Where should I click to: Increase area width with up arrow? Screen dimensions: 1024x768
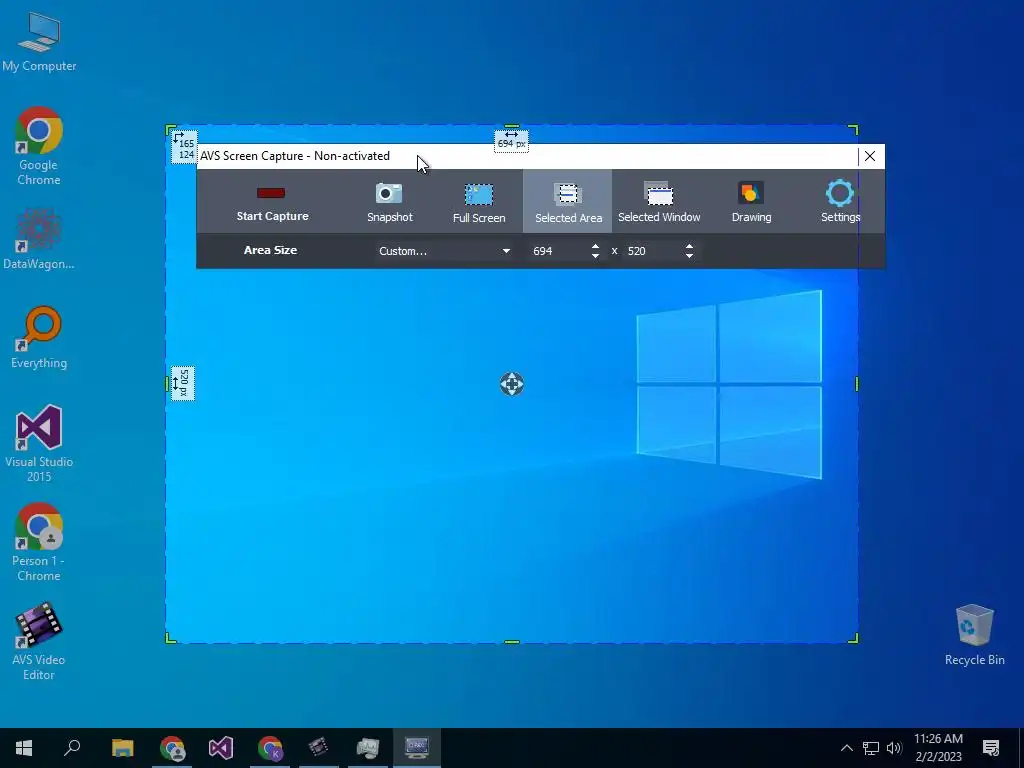click(x=595, y=246)
